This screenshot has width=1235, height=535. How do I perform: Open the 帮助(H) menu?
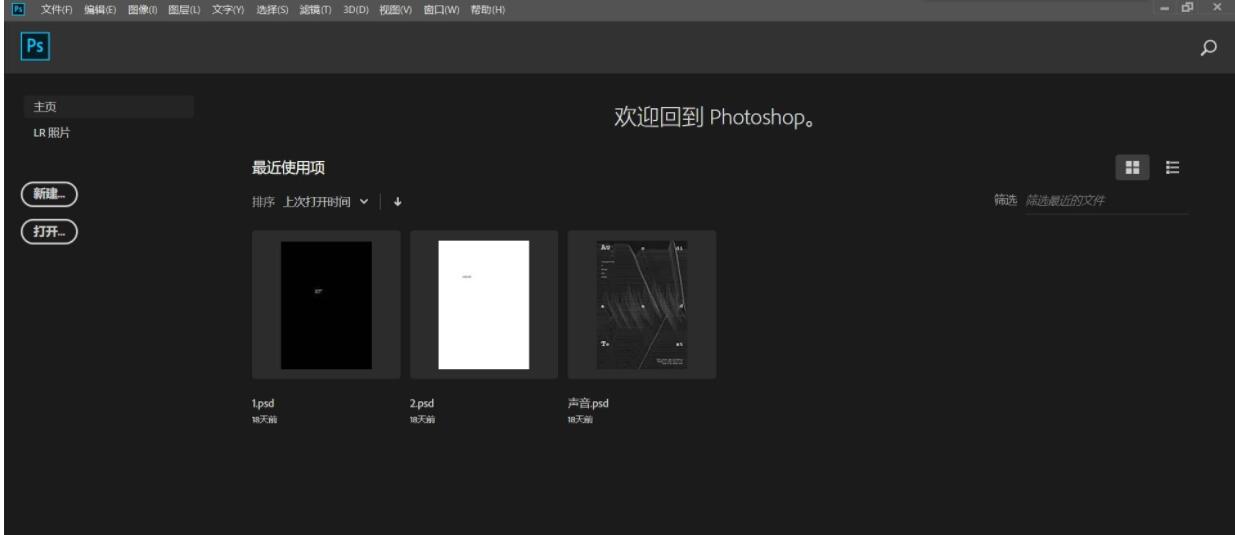(487, 9)
